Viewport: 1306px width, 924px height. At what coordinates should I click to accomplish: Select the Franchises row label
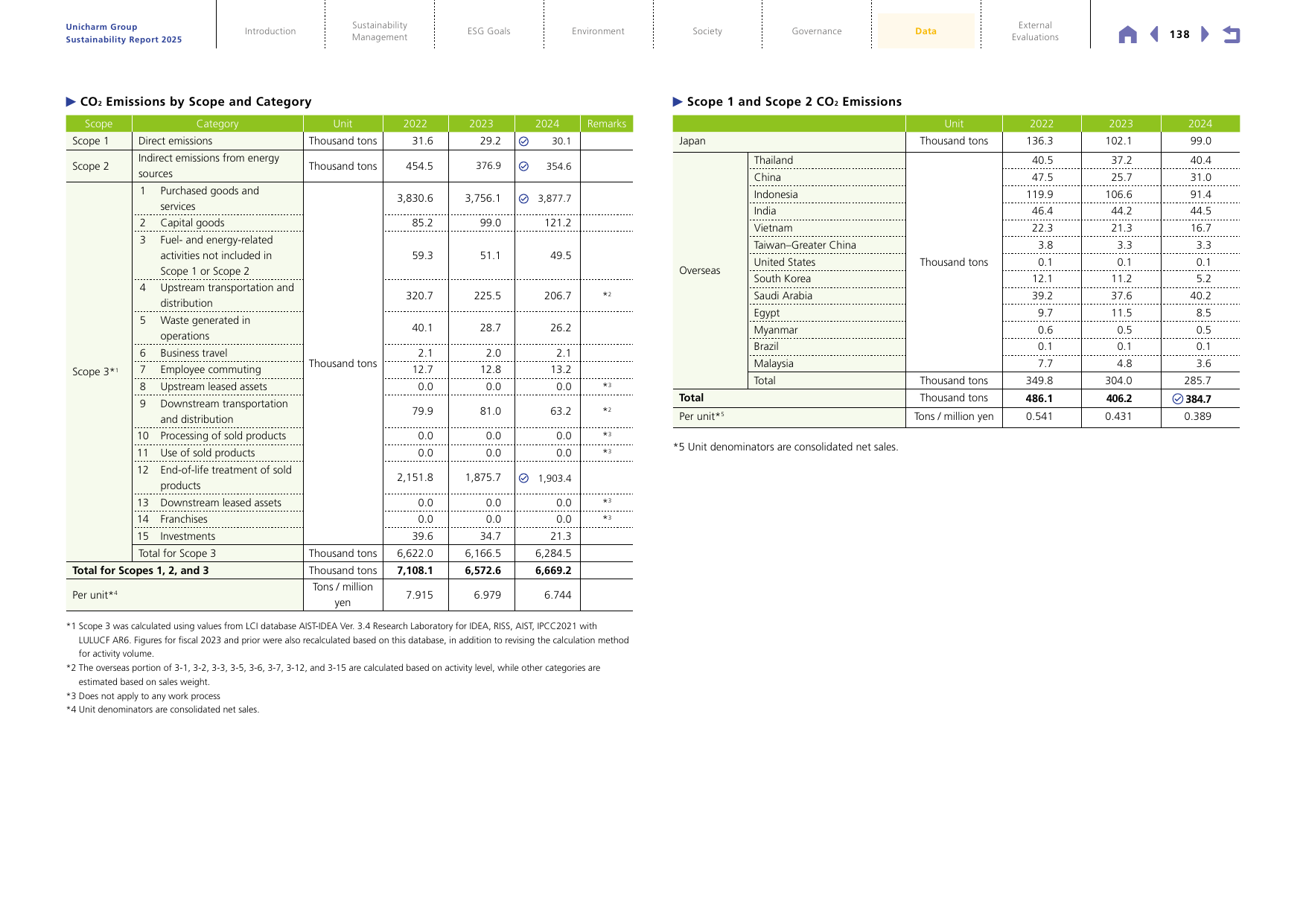point(184,519)
